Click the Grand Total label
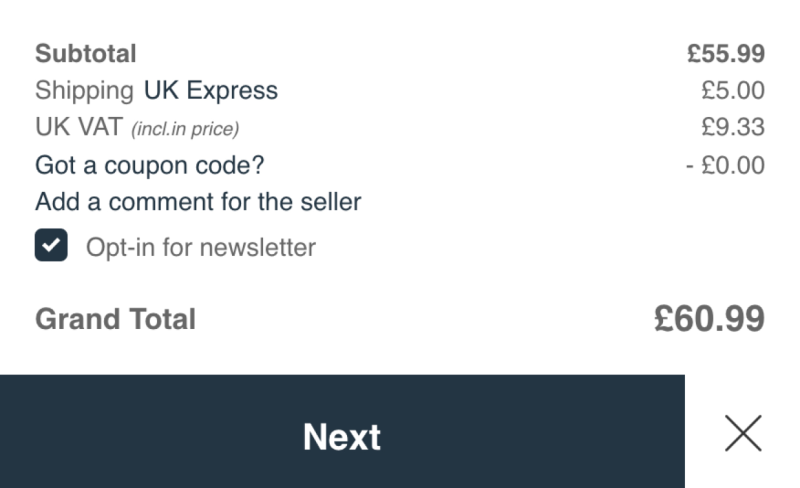 (x=115, y=319)
